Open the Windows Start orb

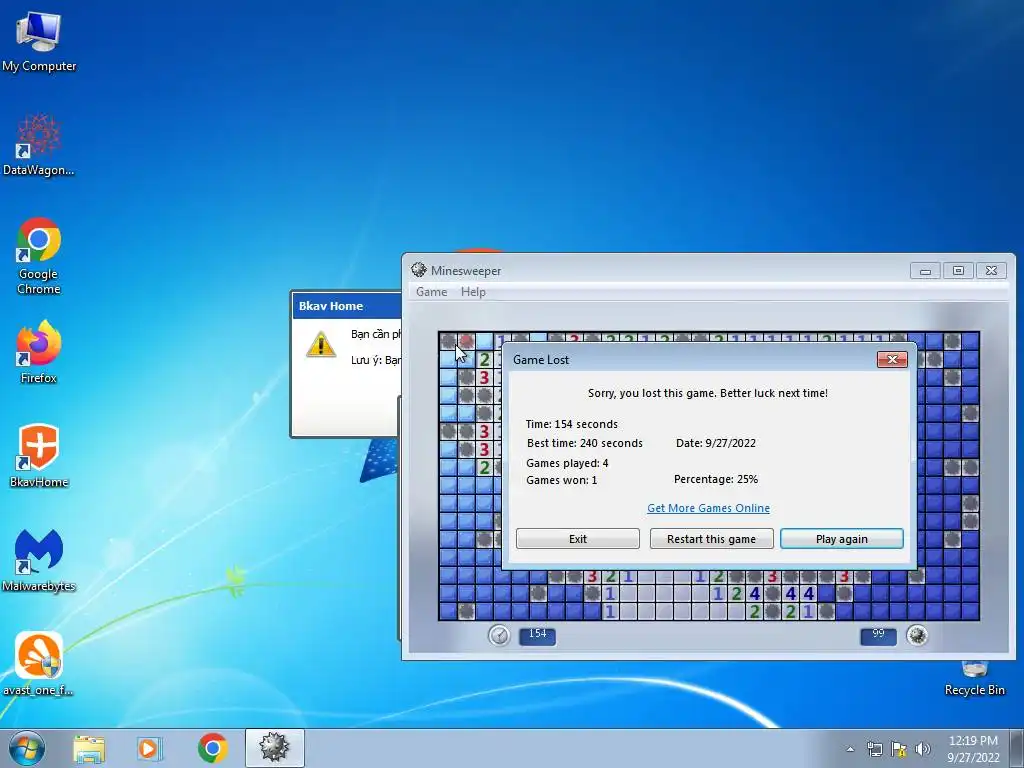(27, 748)
